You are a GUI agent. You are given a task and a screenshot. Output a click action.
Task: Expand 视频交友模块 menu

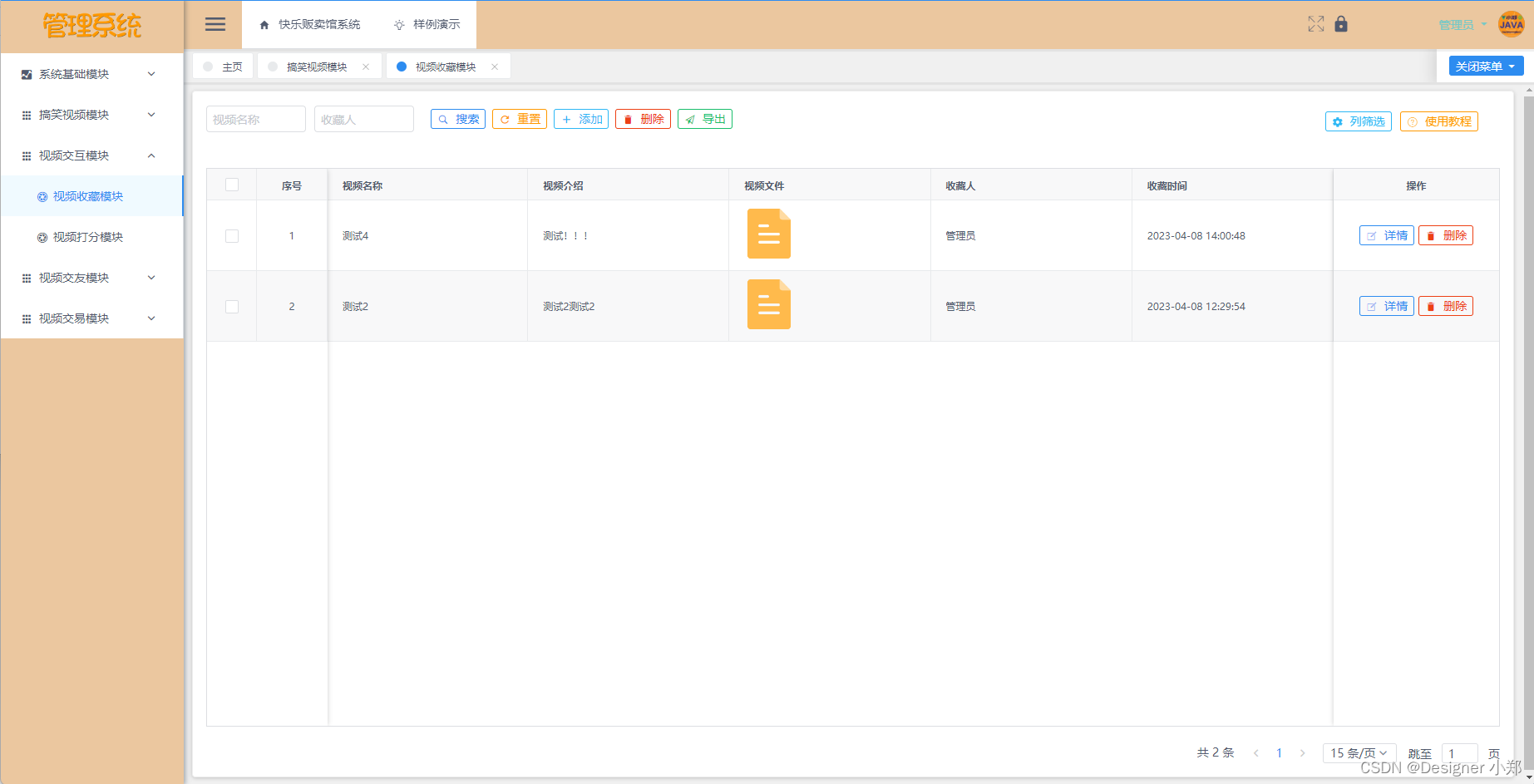(91, 278)
